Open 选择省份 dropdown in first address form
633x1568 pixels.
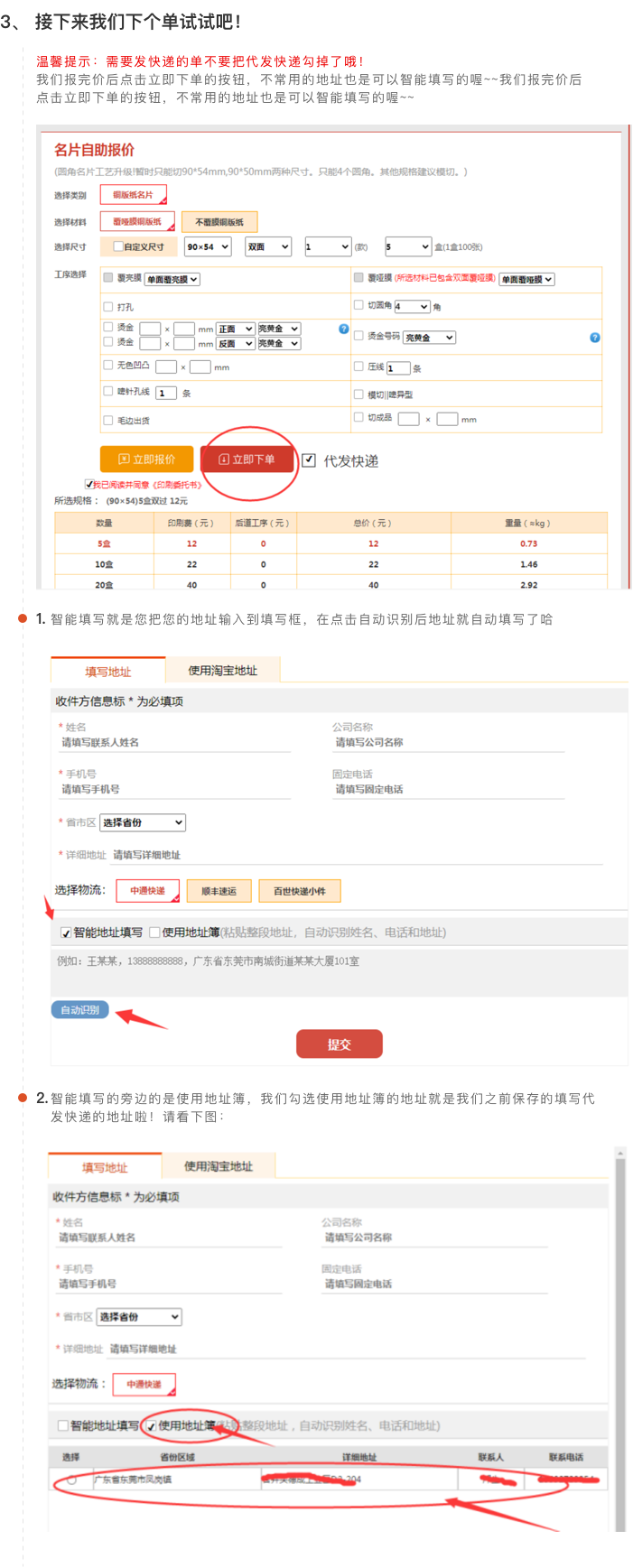pyautogui.click(x=143, y=822)
